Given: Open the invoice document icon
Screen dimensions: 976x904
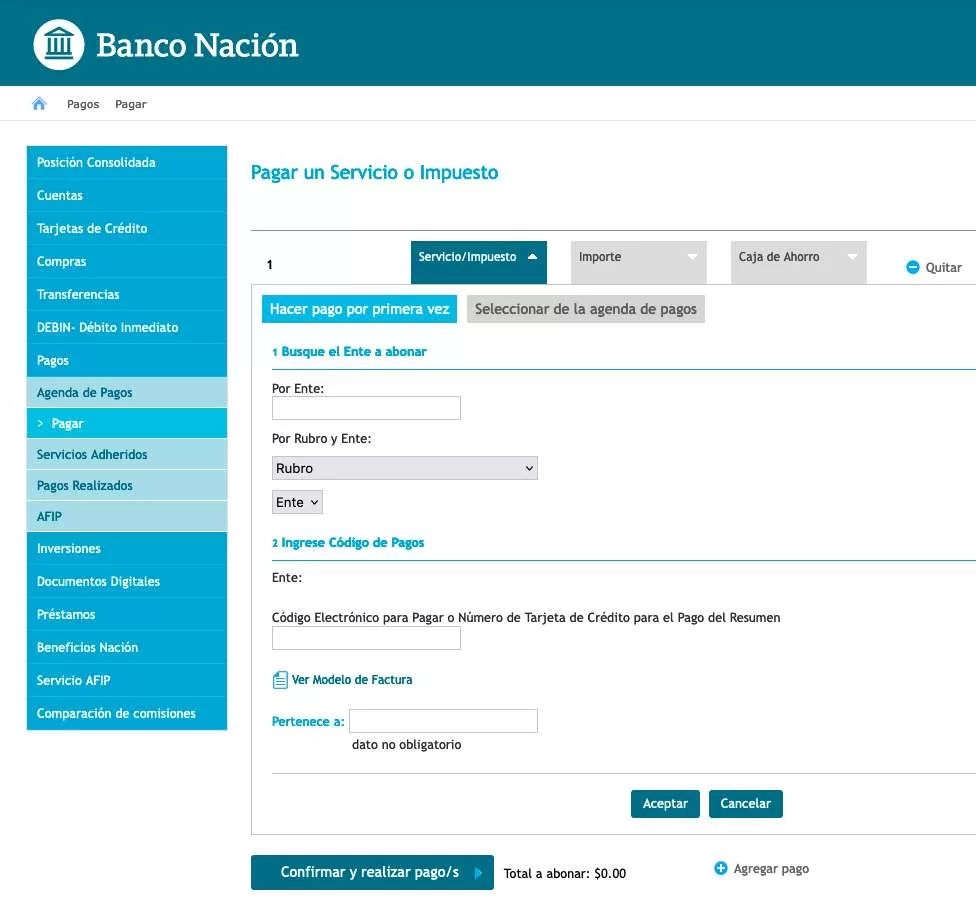Looking at the screenshot, I should pos(280,680).
